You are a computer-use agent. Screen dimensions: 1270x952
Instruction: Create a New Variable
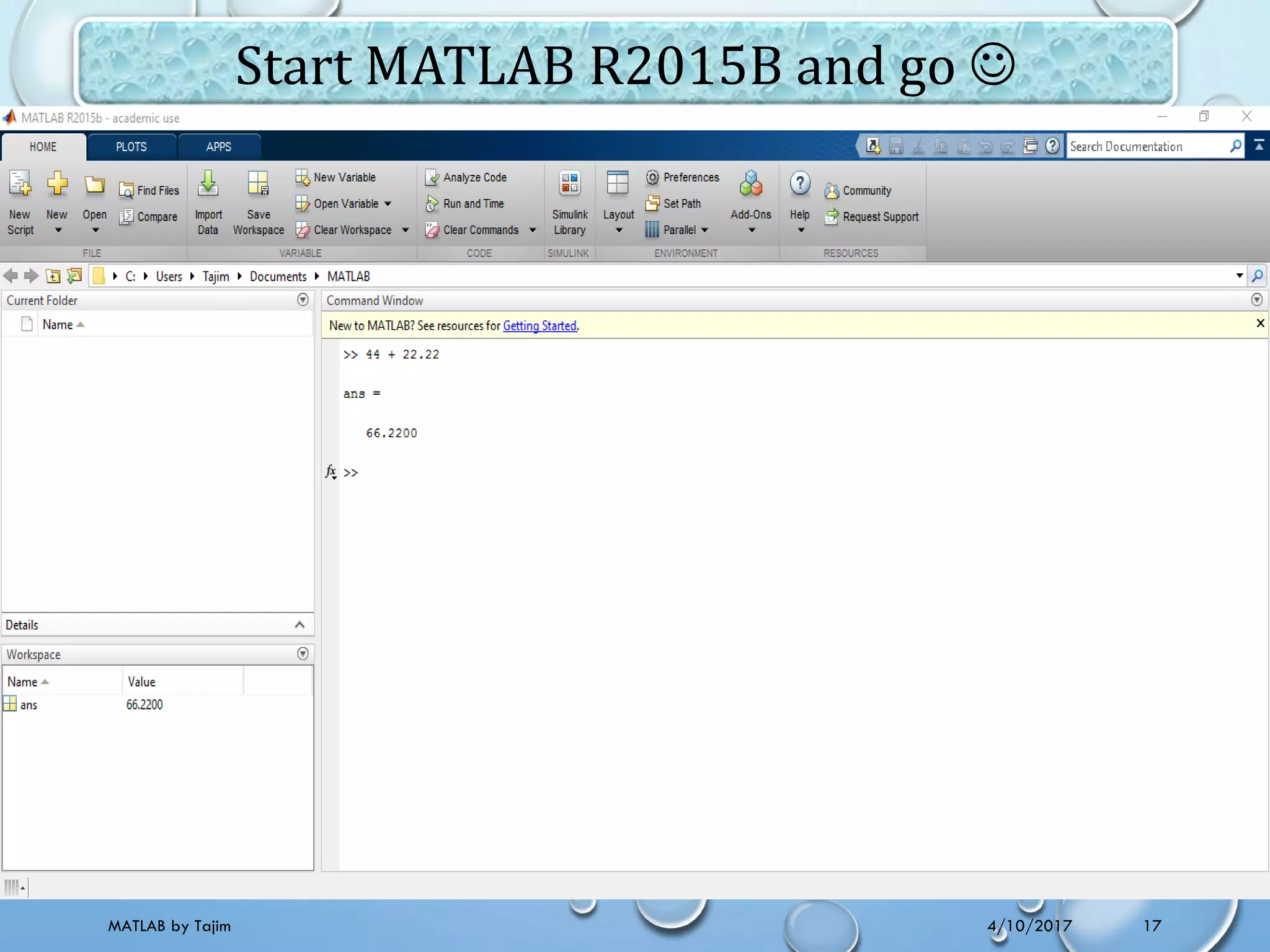335,177
